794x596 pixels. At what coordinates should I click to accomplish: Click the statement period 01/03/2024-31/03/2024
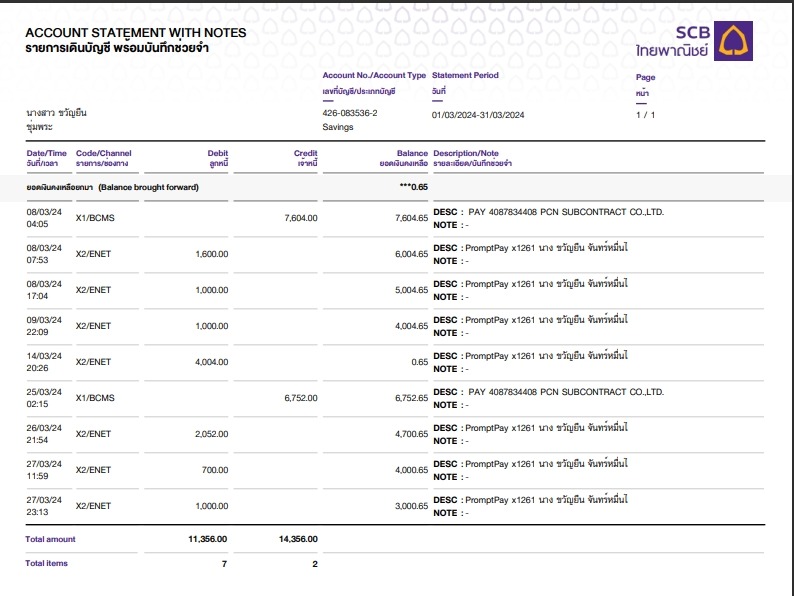tap(478, 115)
